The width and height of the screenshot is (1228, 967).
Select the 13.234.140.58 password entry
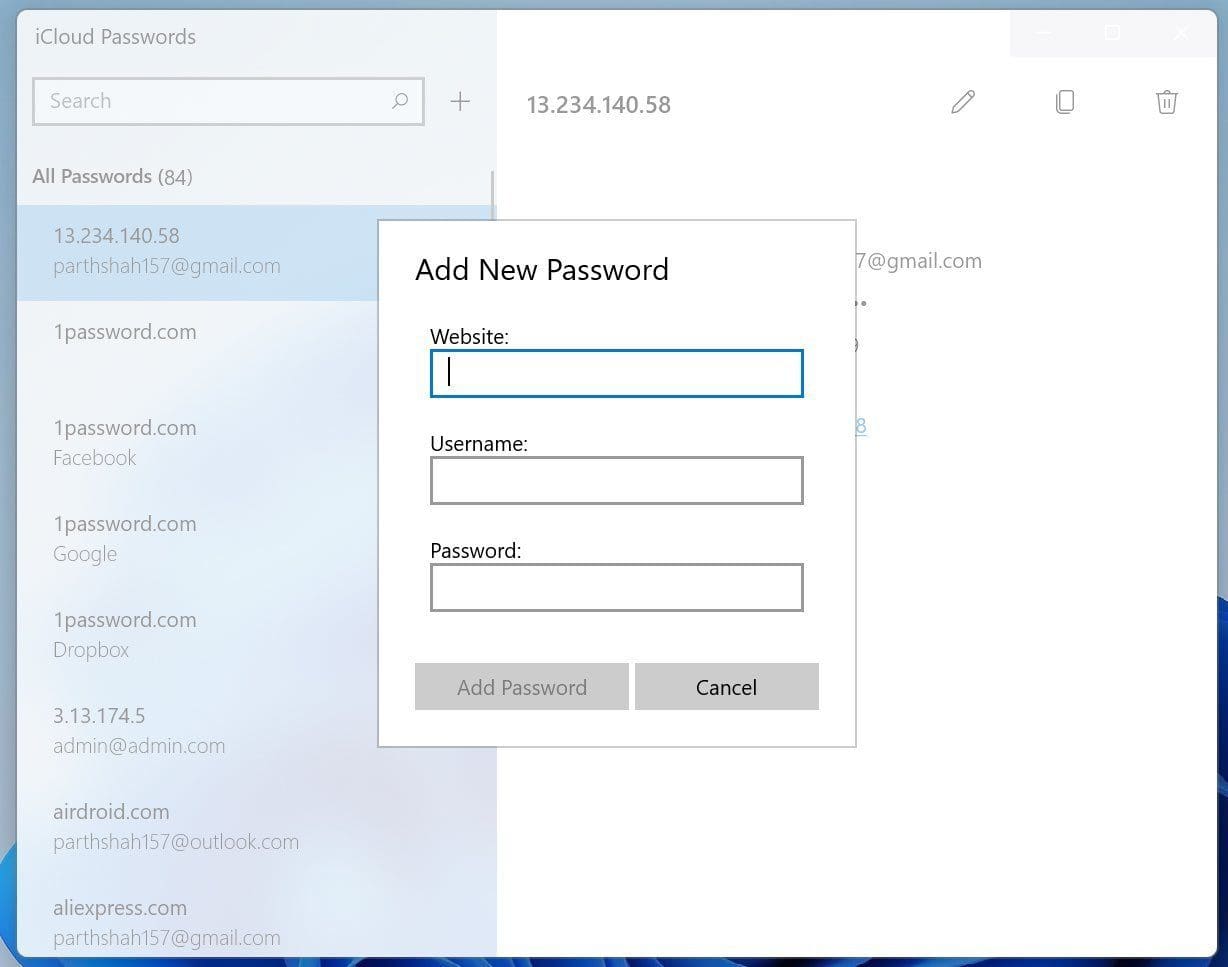click(x=256, y=252)
